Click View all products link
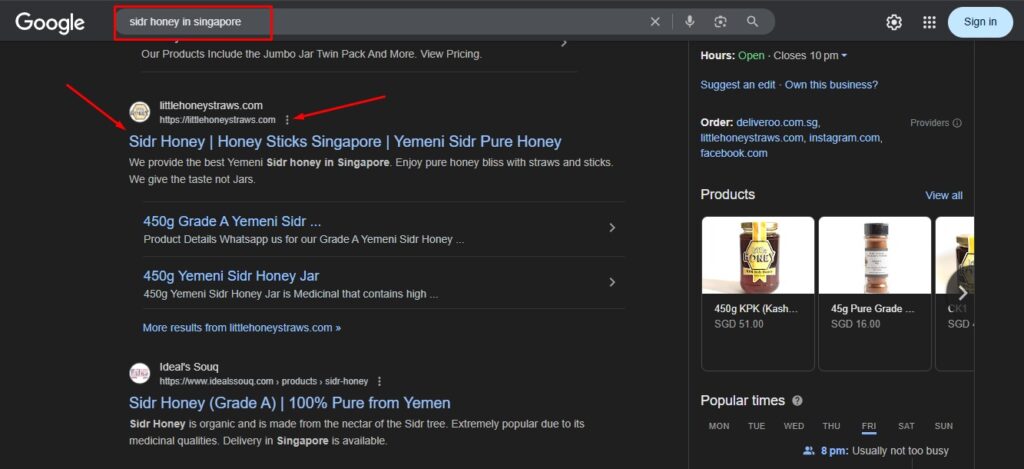Screen dimensions: 1024x469 (944, 195)
